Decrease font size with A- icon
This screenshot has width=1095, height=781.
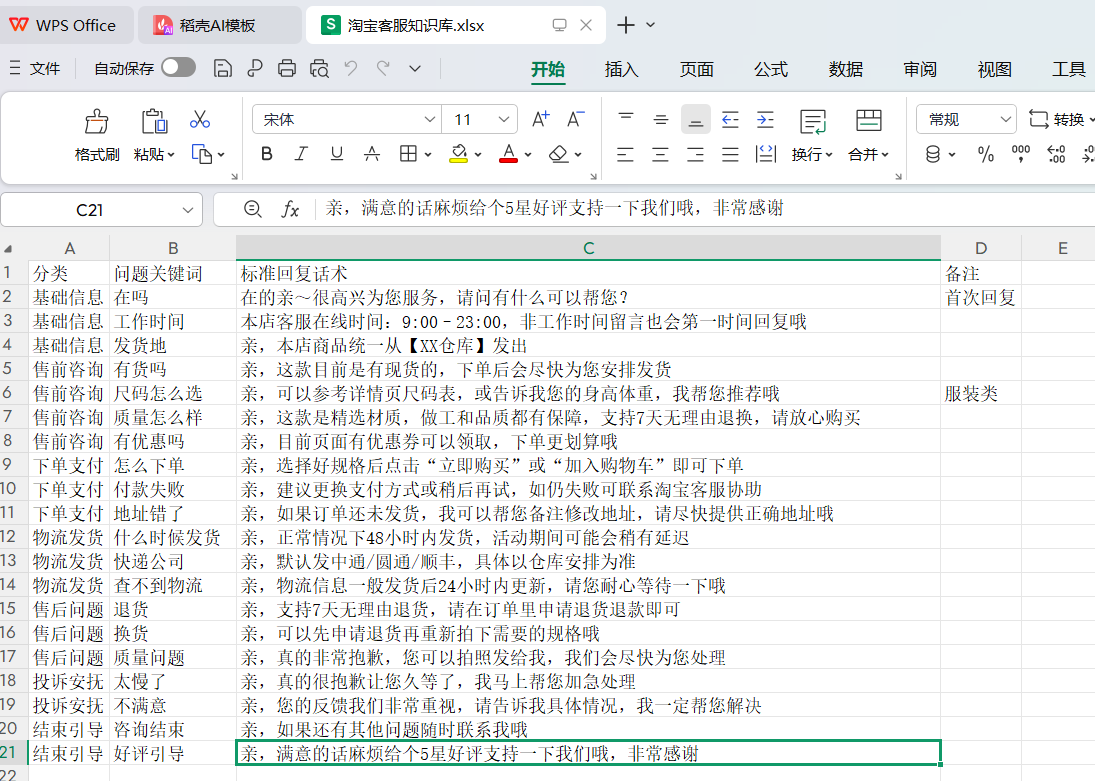tap(575, 119)
